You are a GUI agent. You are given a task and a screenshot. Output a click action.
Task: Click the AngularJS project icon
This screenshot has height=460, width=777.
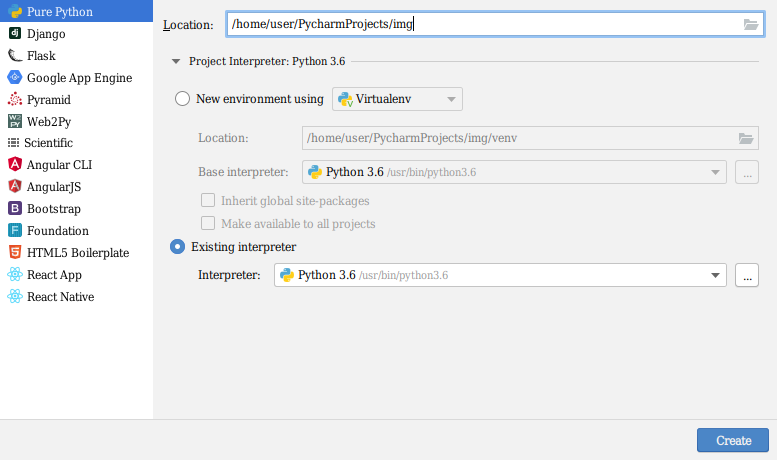[15, 186]
